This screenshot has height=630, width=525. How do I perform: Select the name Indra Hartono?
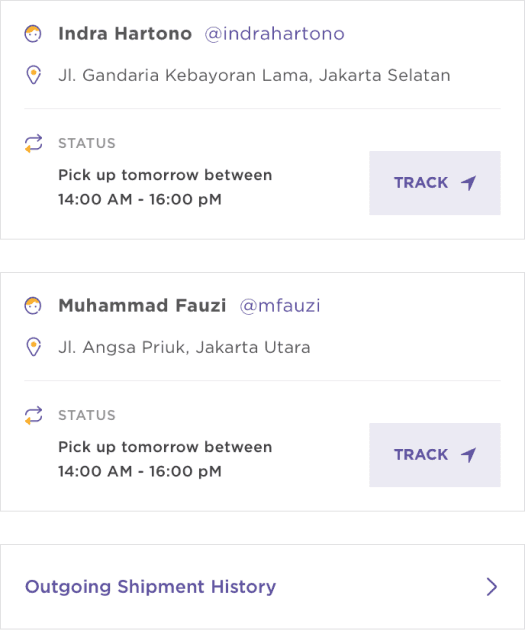coord(125,34)
